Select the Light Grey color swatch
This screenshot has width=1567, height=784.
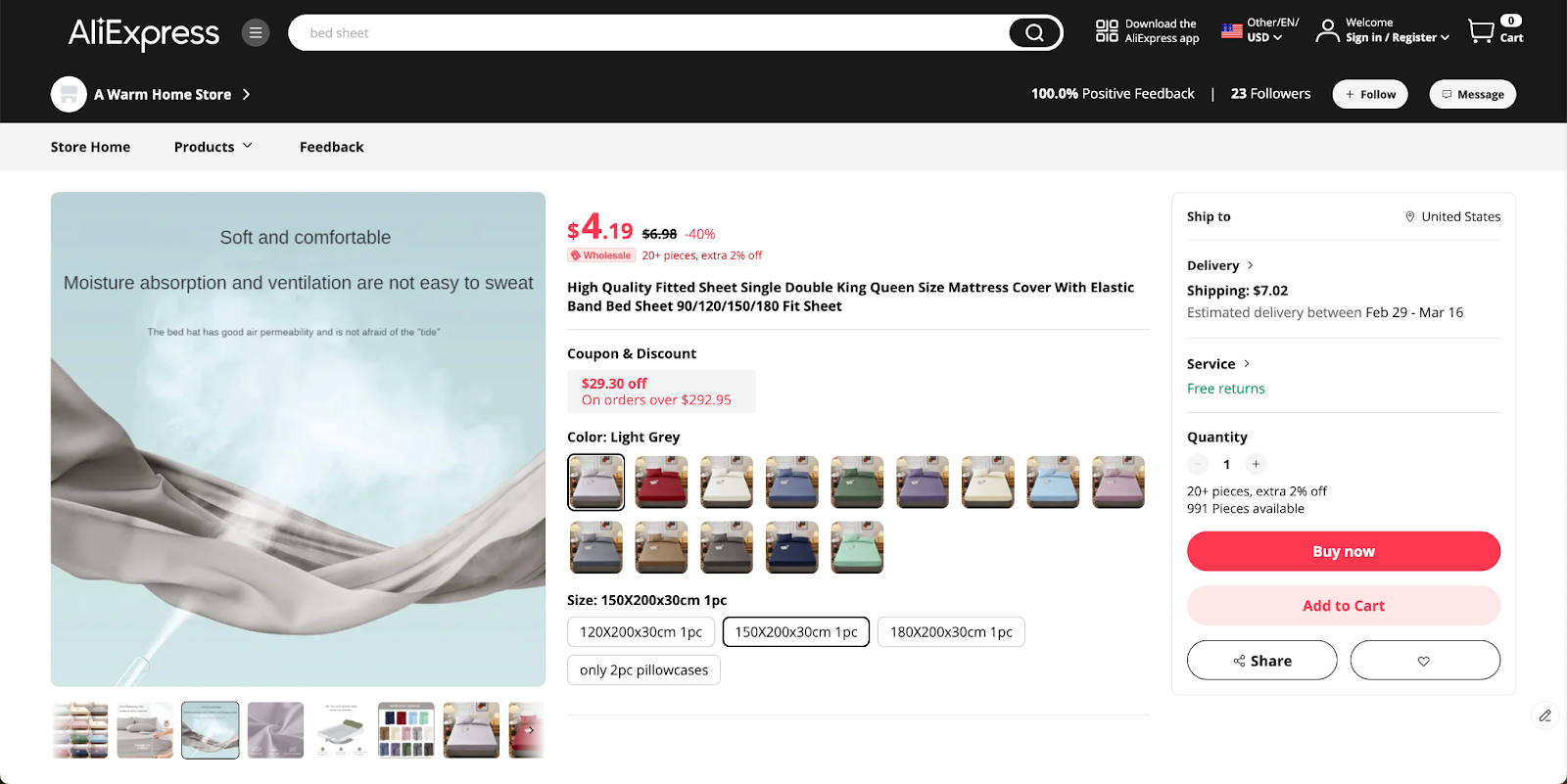click(x=595, y=482)
